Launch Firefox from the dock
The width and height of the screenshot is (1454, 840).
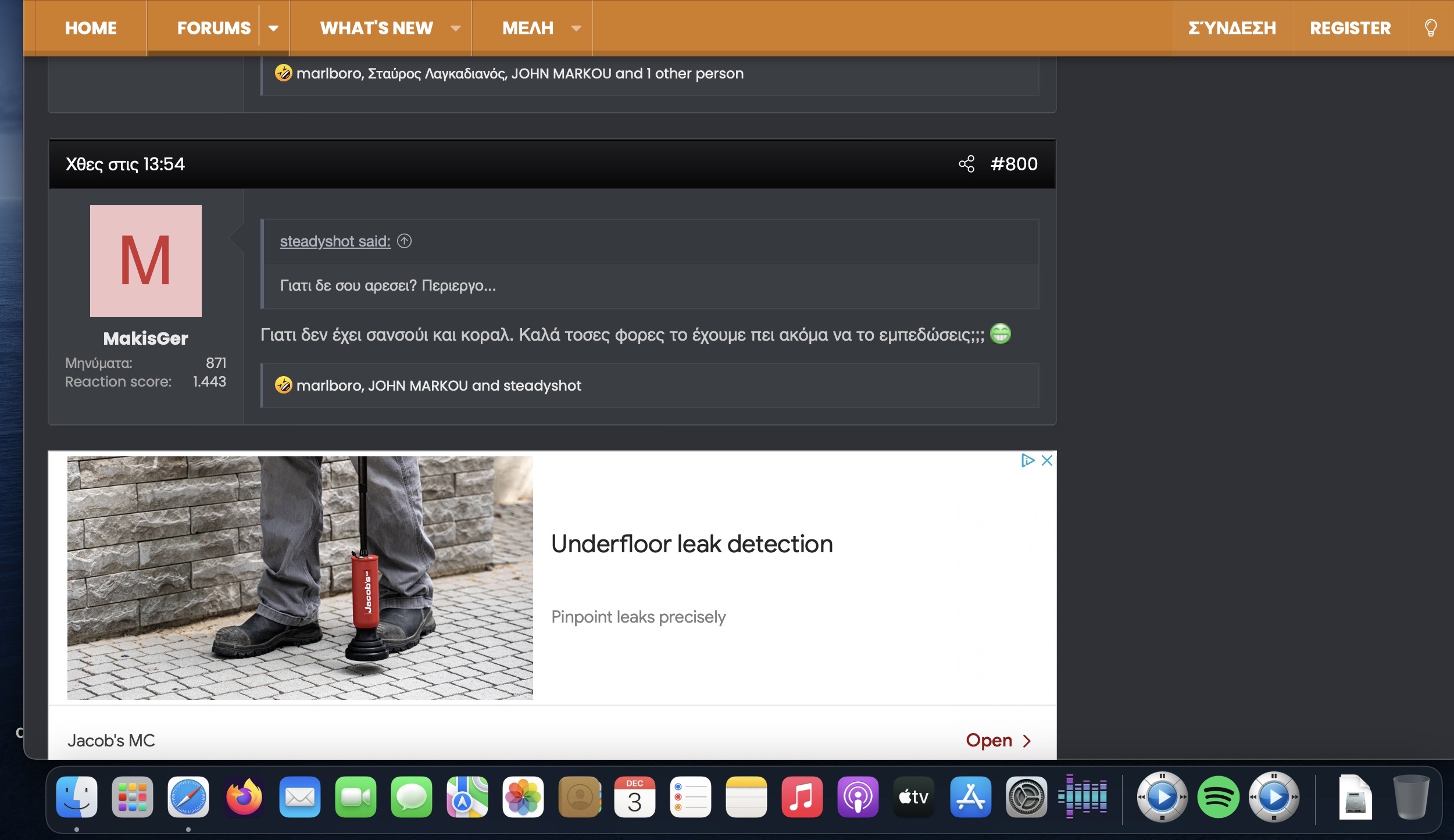(244, 797)
